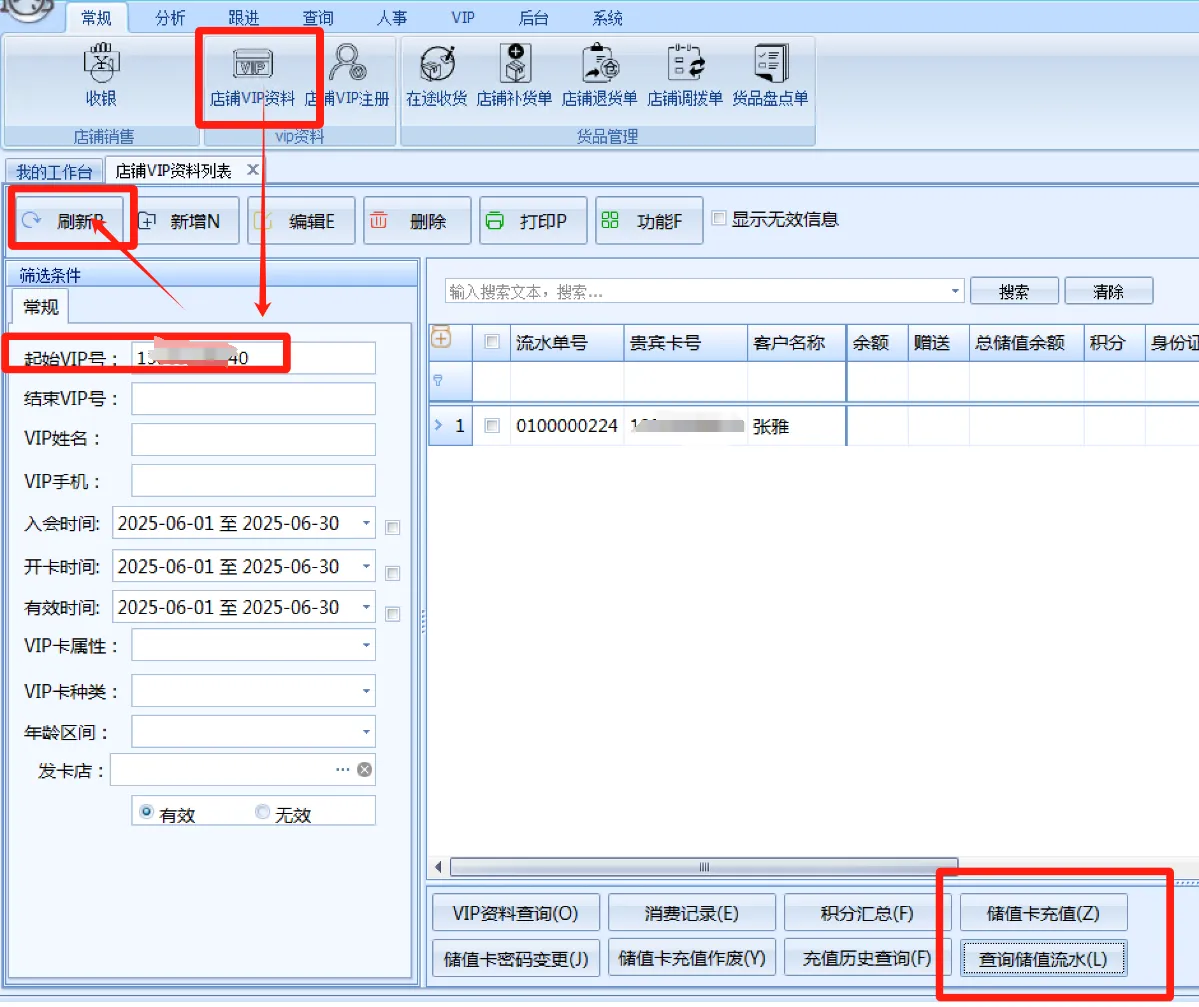Viewport: 1199px width, 1007px height.
Task: Click the 店铺VIP注册 icon
Action: point(347,76)
